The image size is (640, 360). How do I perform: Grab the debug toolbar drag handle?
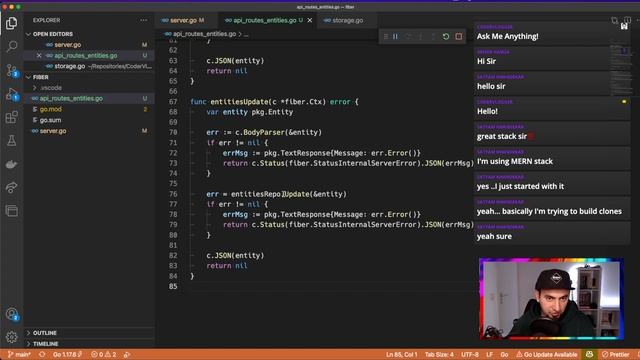386,37
